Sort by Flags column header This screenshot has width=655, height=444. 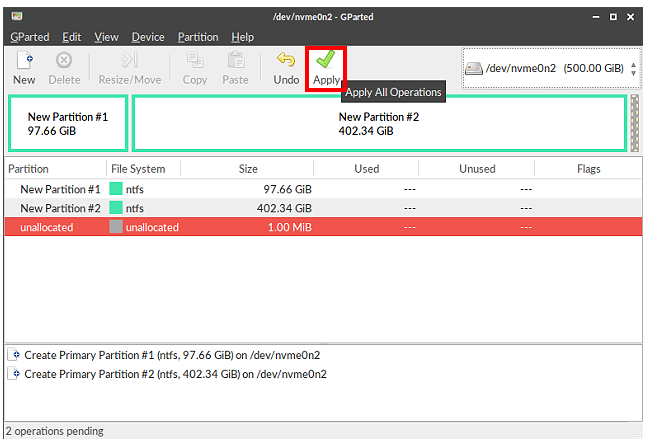coord(589,169)
